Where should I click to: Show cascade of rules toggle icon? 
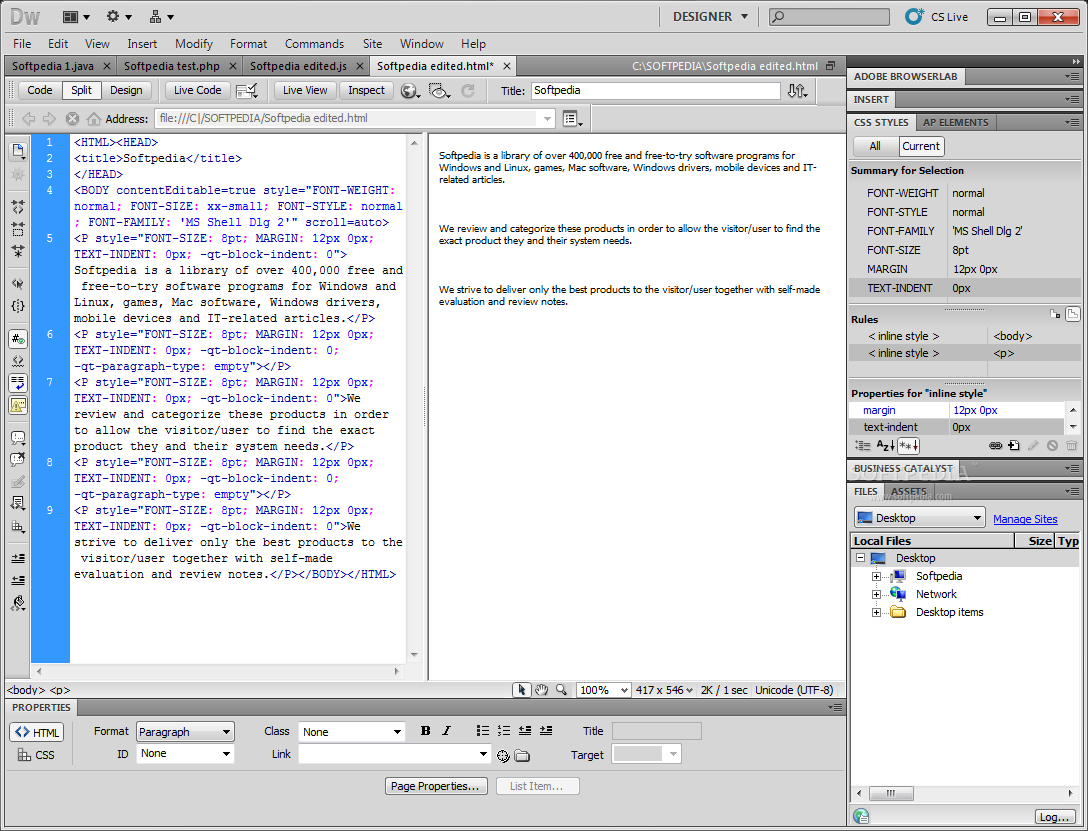click(x=1072, y=314)
